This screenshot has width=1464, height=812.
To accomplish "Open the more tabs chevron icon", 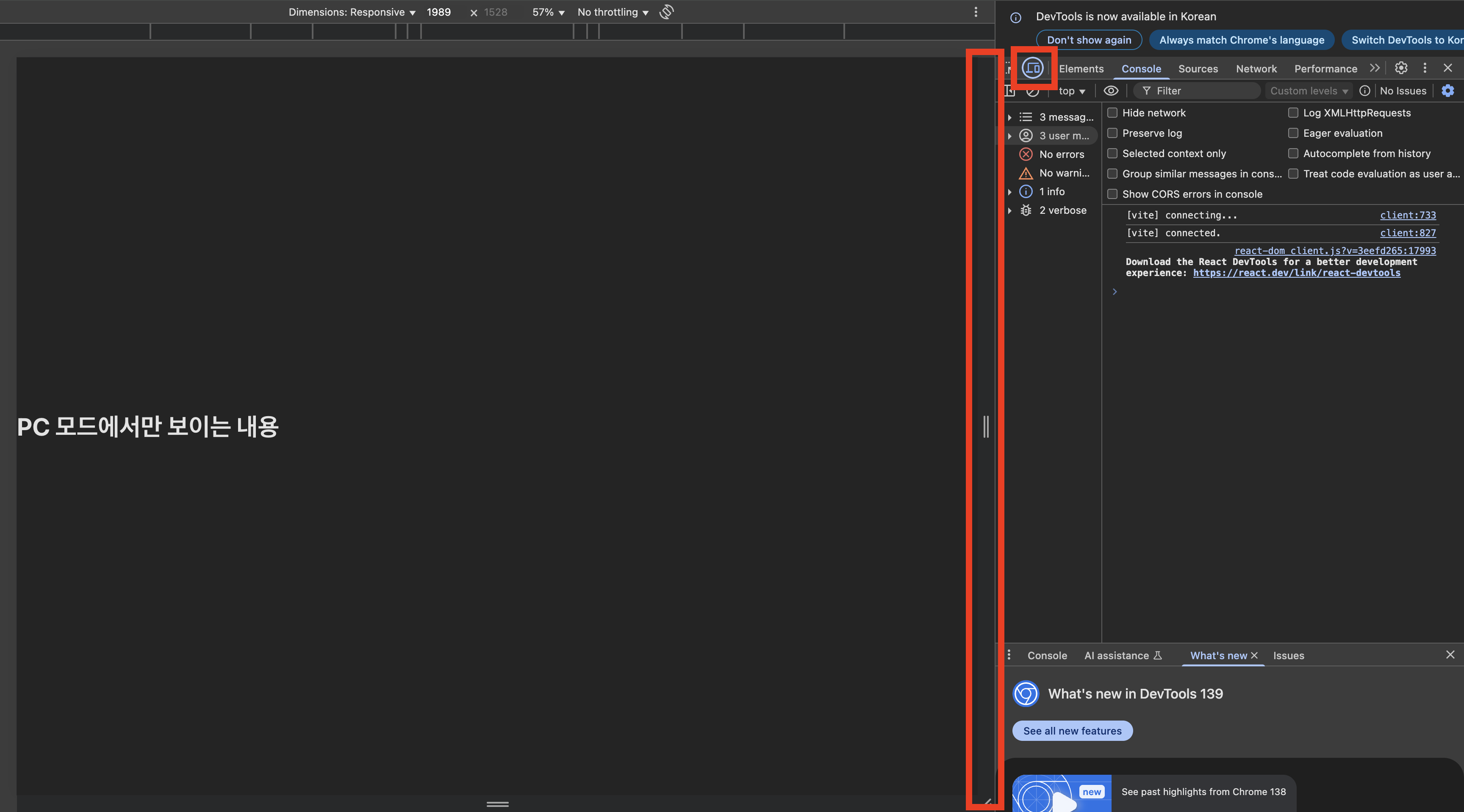I will click(x=1374, y=68).
